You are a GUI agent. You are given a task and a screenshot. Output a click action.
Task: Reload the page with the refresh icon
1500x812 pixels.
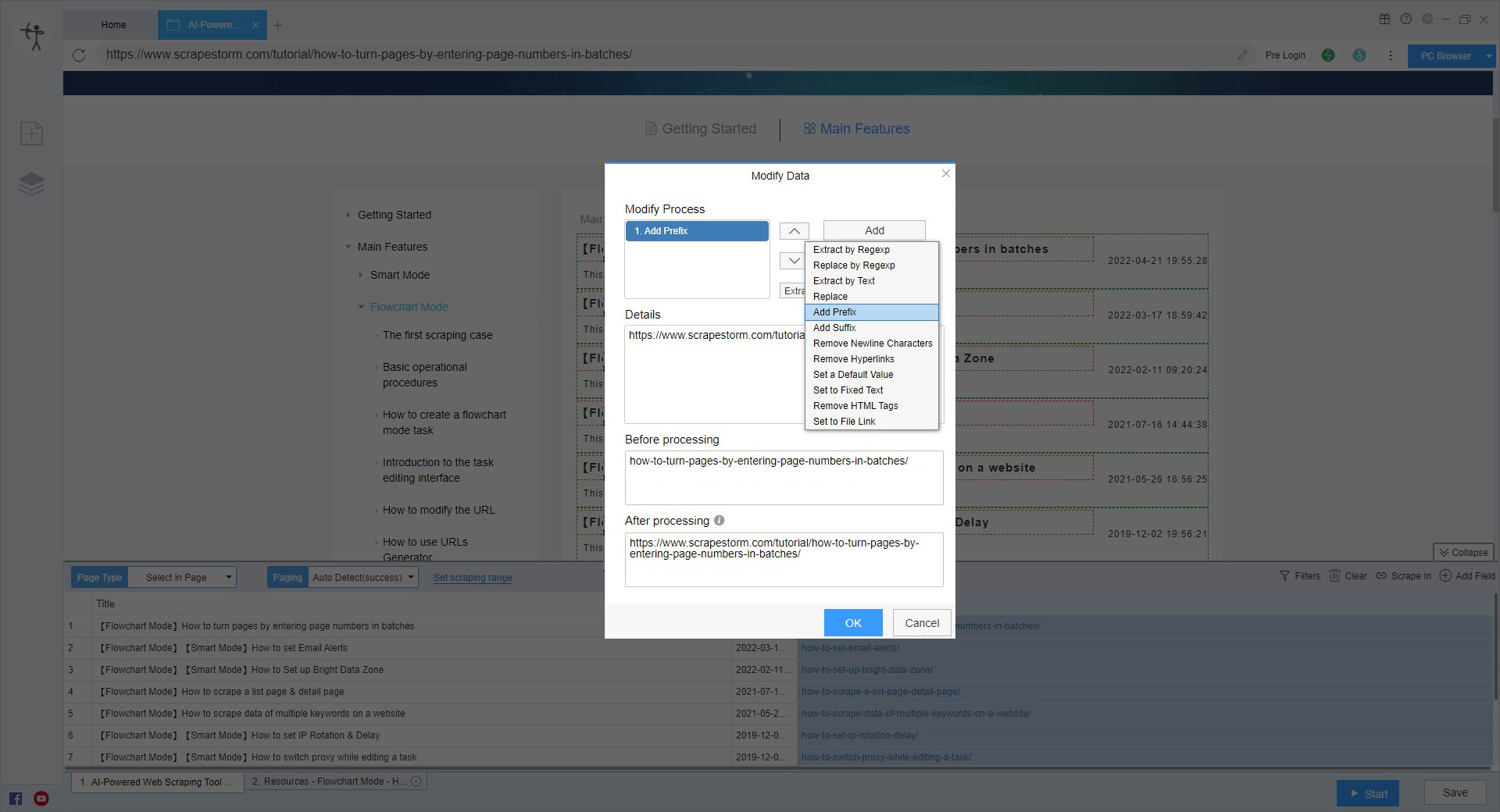point(78,55)
